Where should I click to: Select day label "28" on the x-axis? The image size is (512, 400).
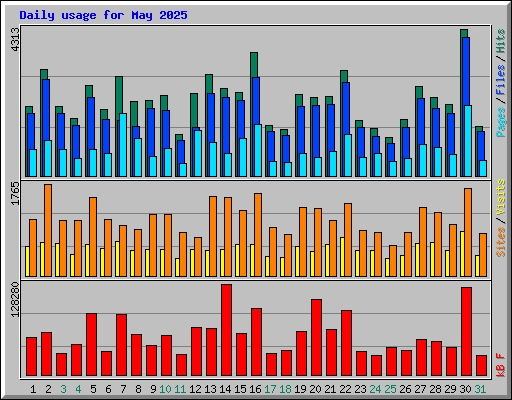[435, 389]
